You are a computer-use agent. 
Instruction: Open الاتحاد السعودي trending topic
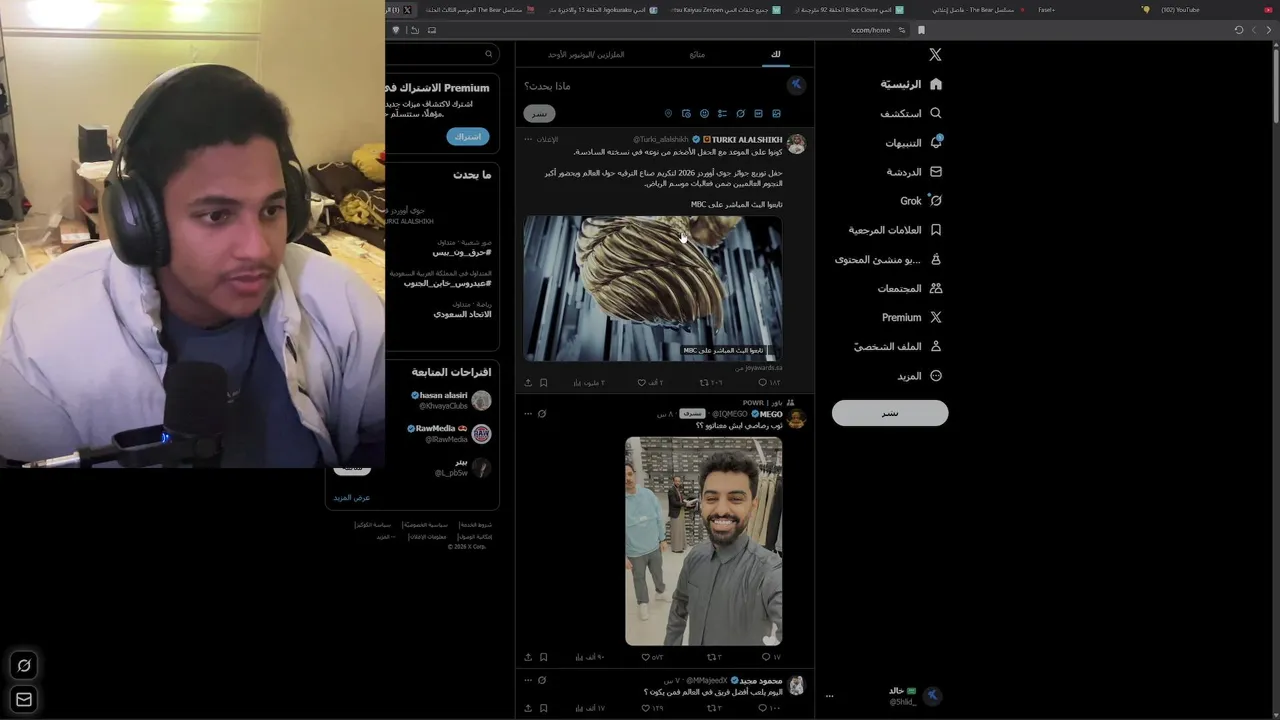point(462,314)
